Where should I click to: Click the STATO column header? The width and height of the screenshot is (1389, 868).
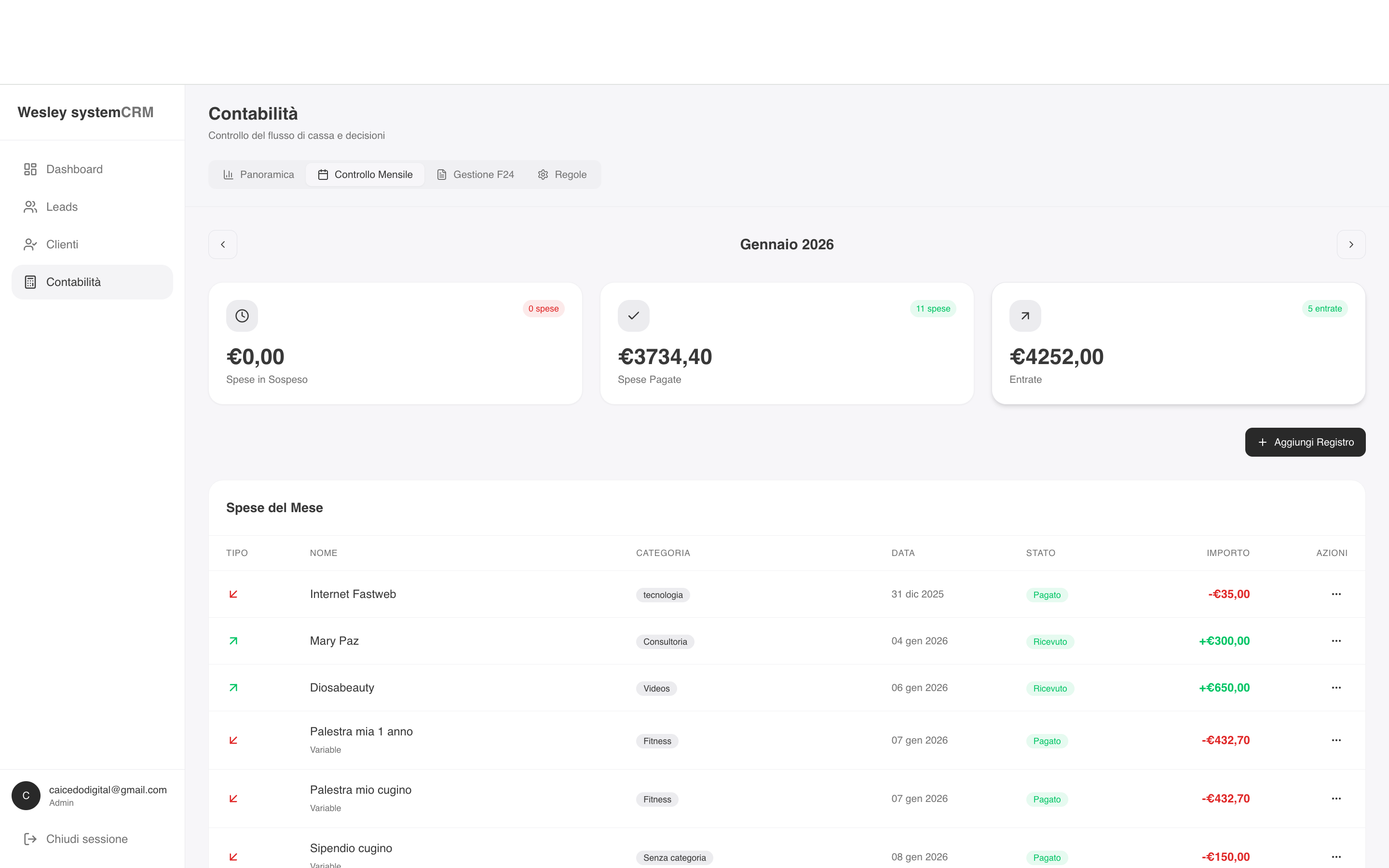pos(1041,553)
